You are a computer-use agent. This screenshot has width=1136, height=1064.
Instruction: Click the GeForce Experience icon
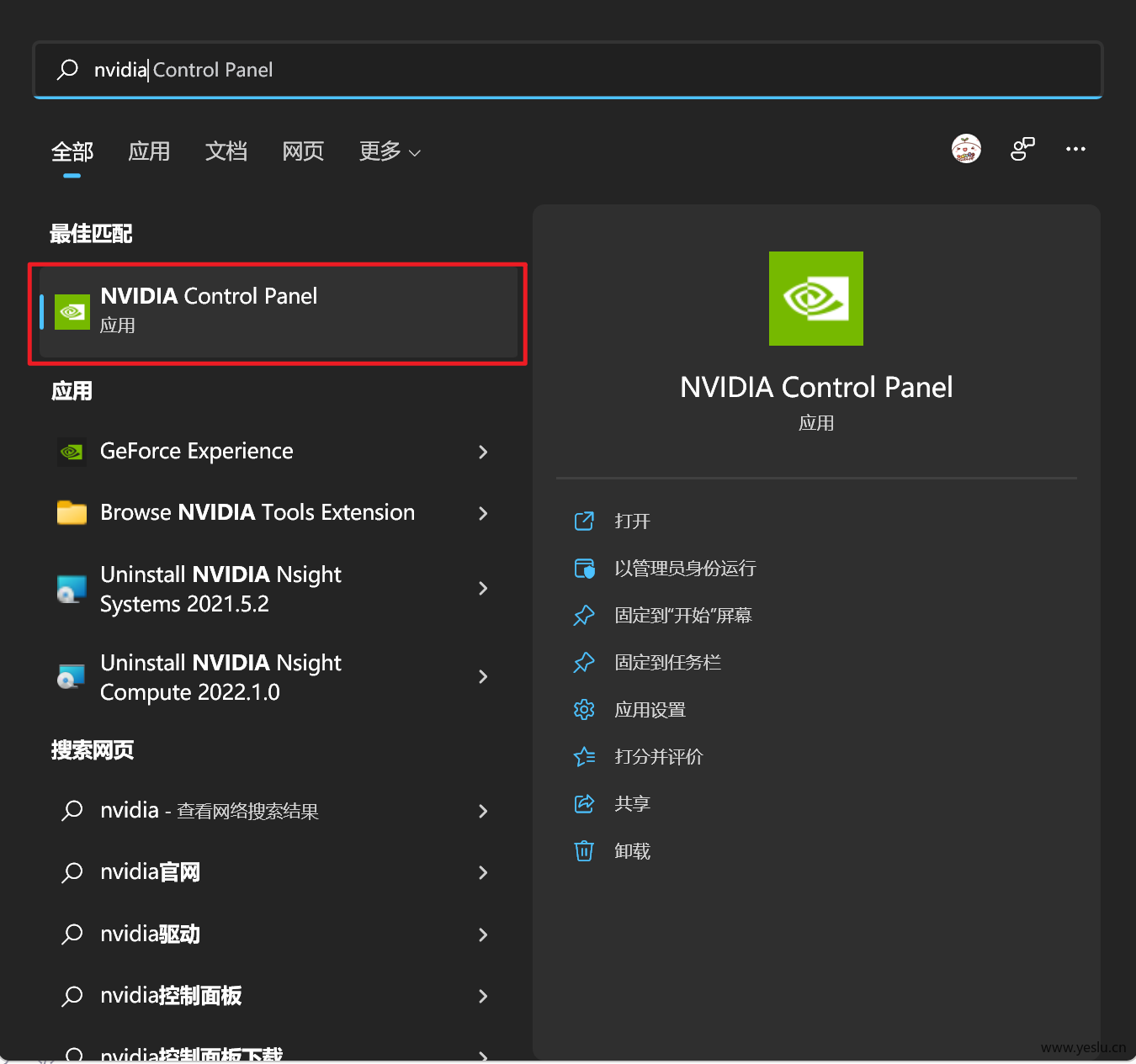(x=72, y=452)
